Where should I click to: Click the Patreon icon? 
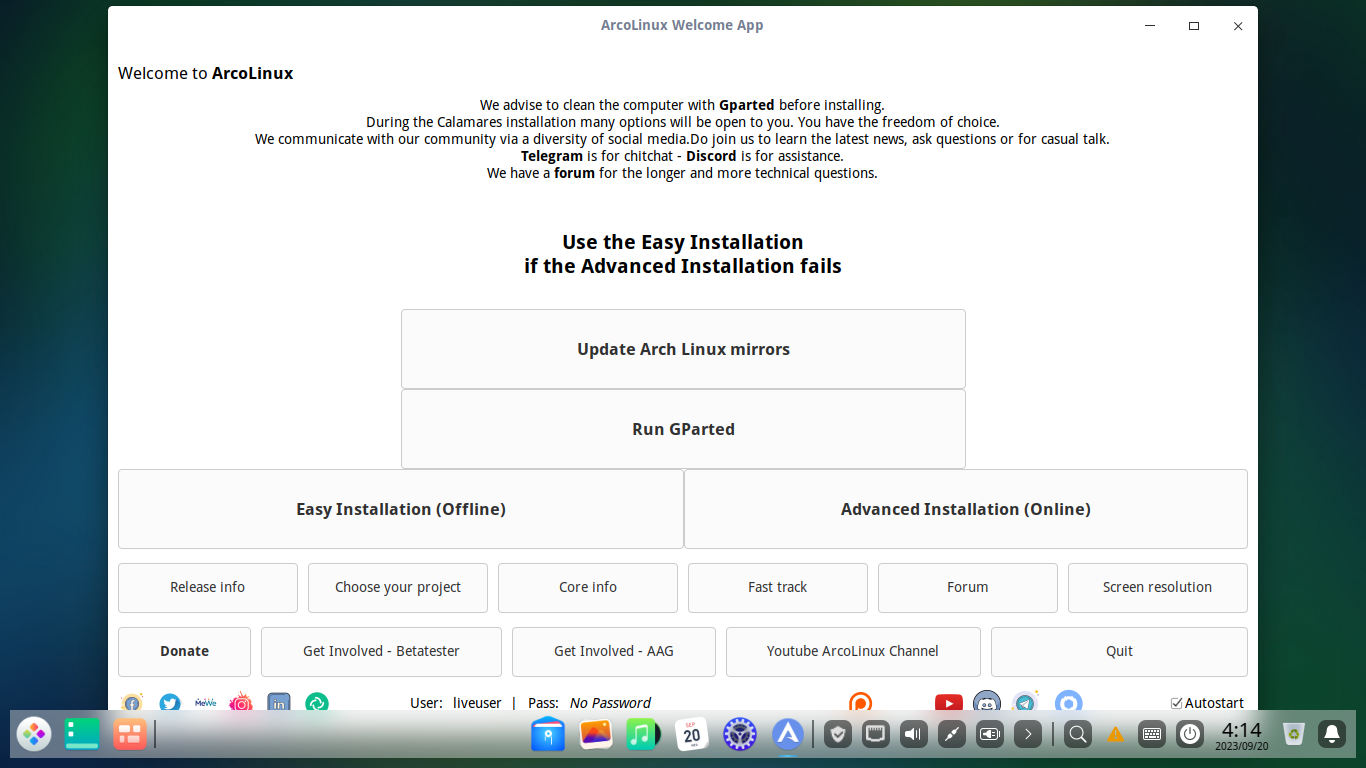coord(860,703)
